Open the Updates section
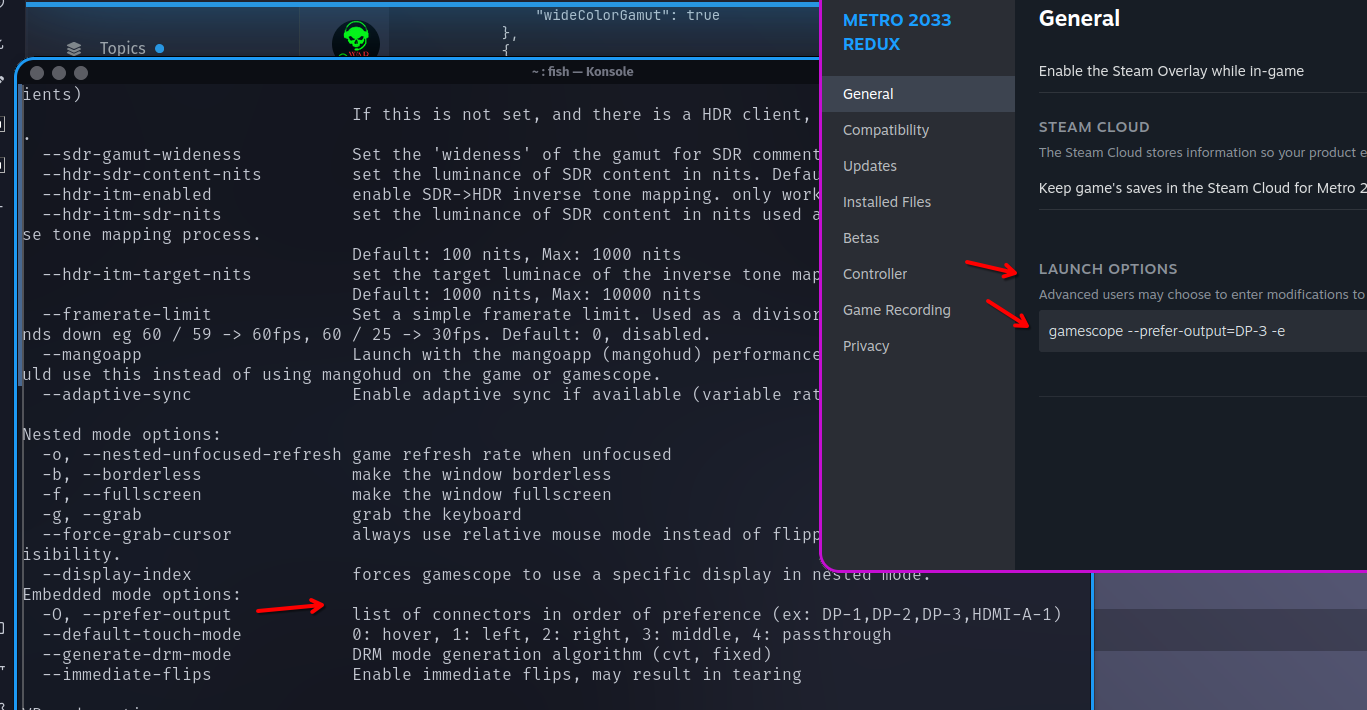Viewport: 1367px width, 710px height. [x=869, y=166]
